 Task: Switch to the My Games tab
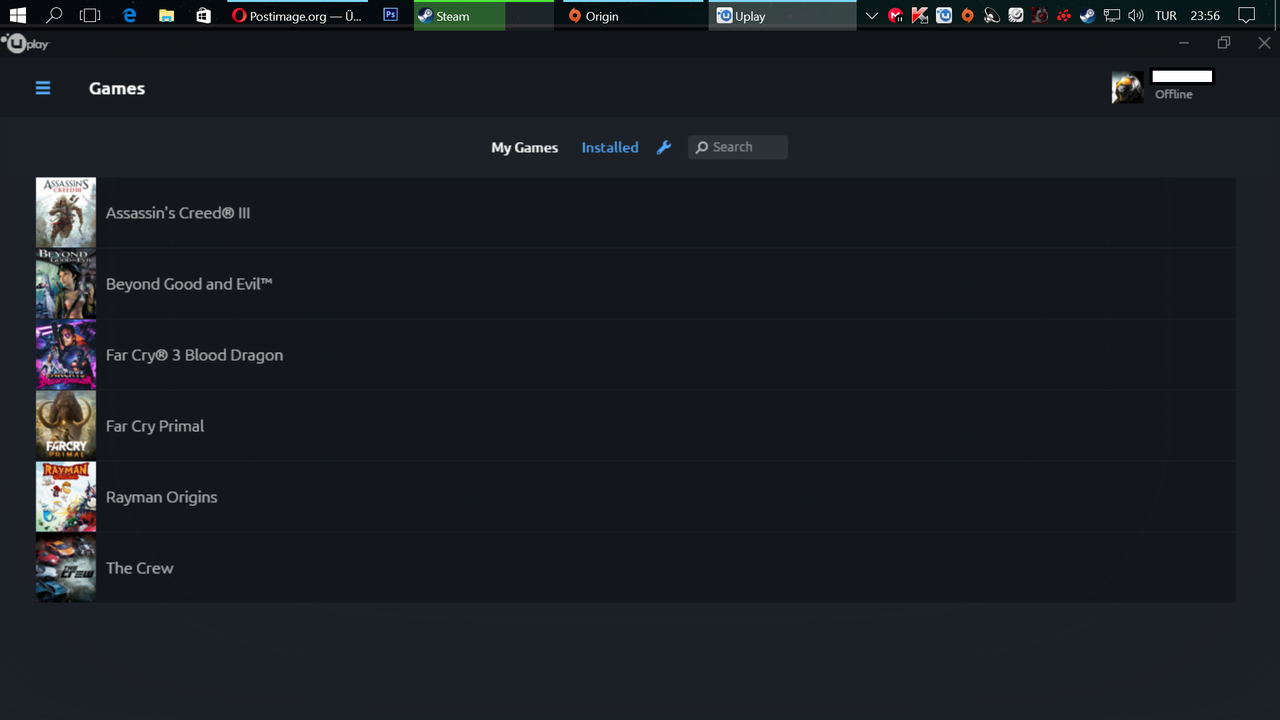(524, 147)
